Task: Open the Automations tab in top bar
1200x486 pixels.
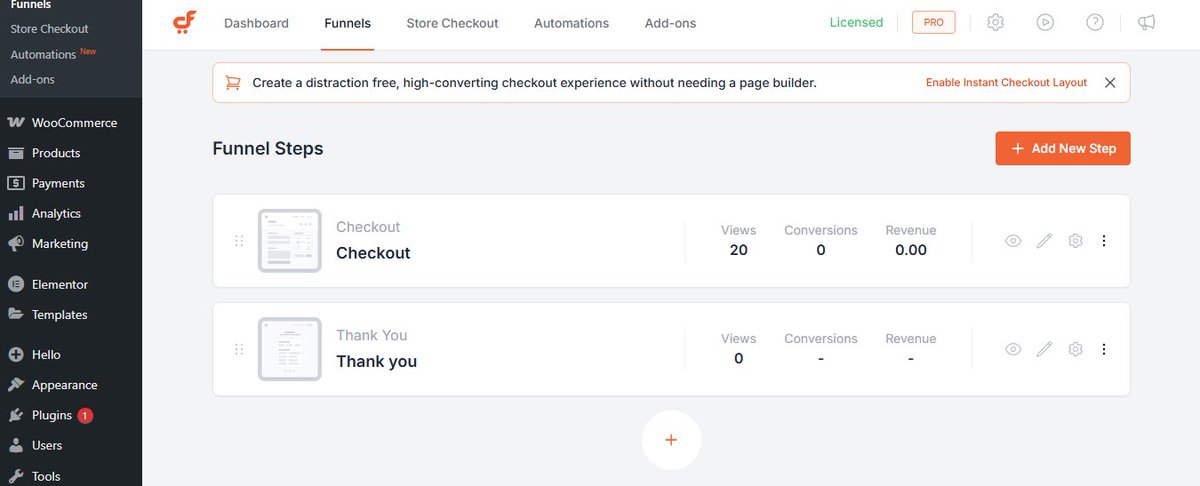Action: 571,23
